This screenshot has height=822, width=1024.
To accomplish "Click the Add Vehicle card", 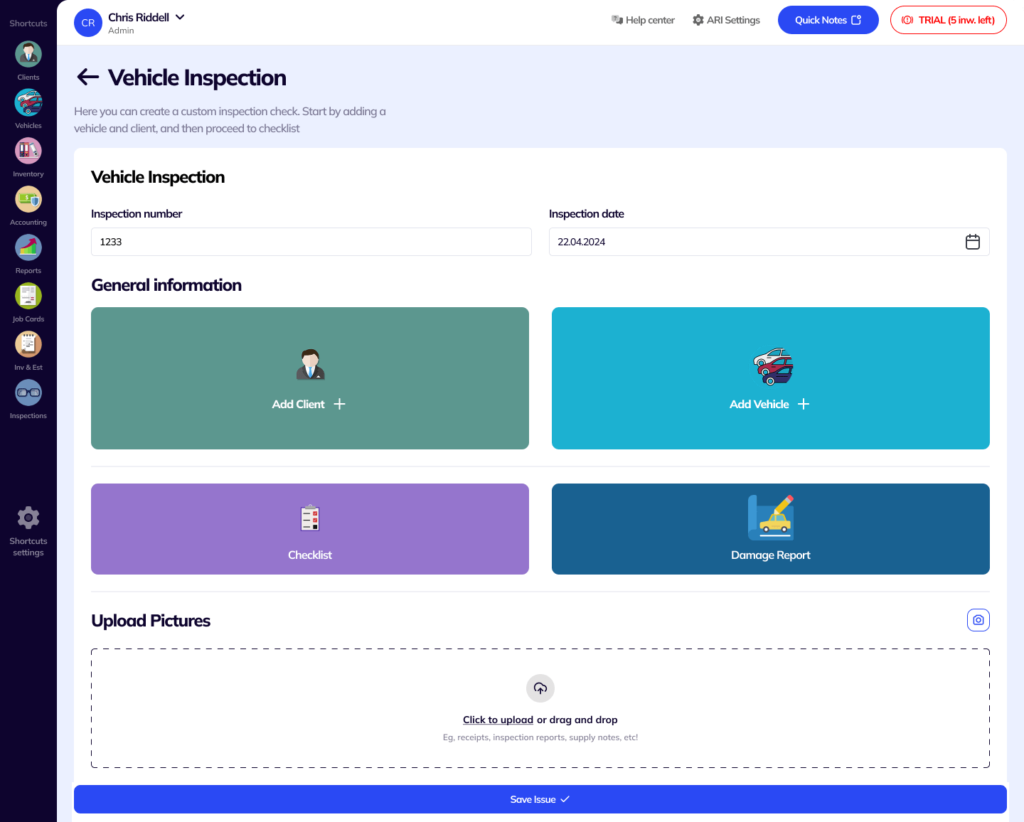I will pos(771,378).
